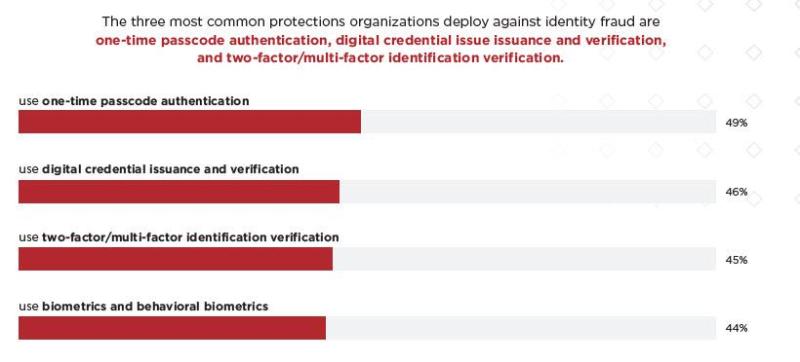Viewport: 800px width, 362px height.
Task: Click the red one-time passcode authentication bar
Action: [190, 122]
